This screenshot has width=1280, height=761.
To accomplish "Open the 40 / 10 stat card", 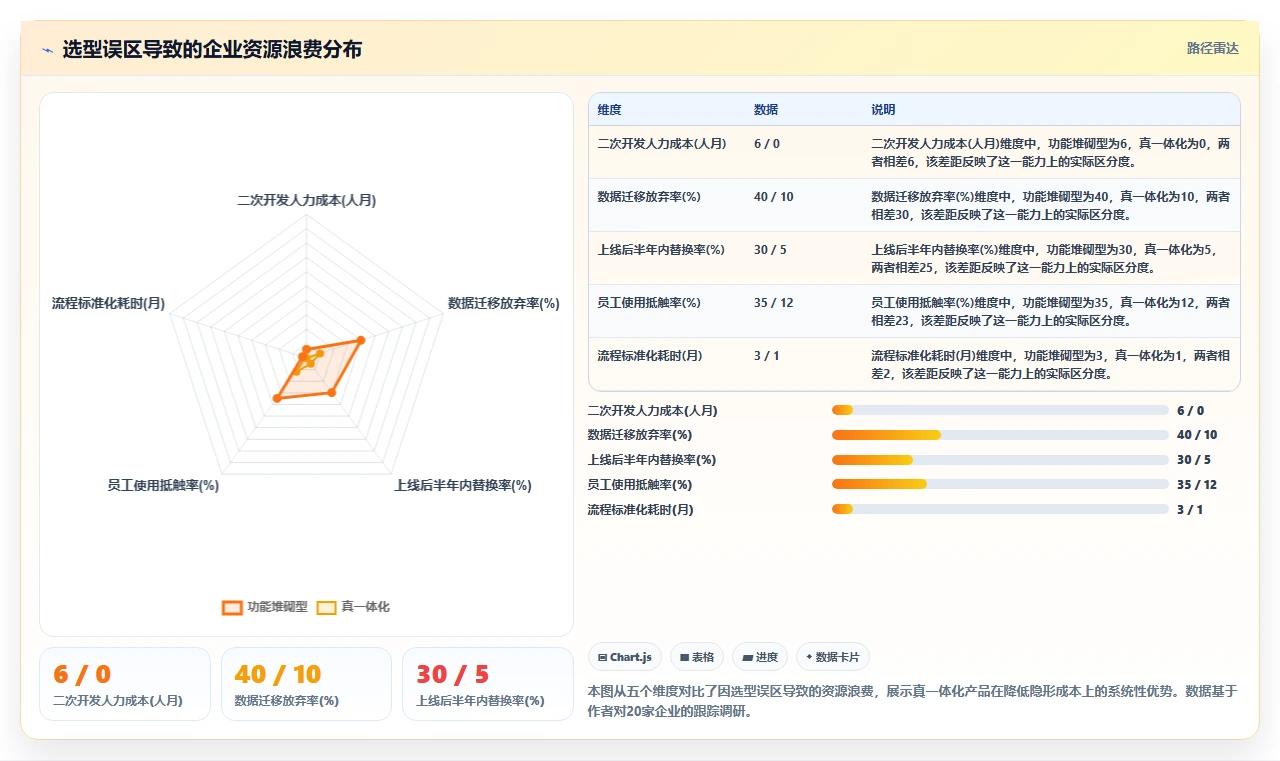I will (306, 684).
